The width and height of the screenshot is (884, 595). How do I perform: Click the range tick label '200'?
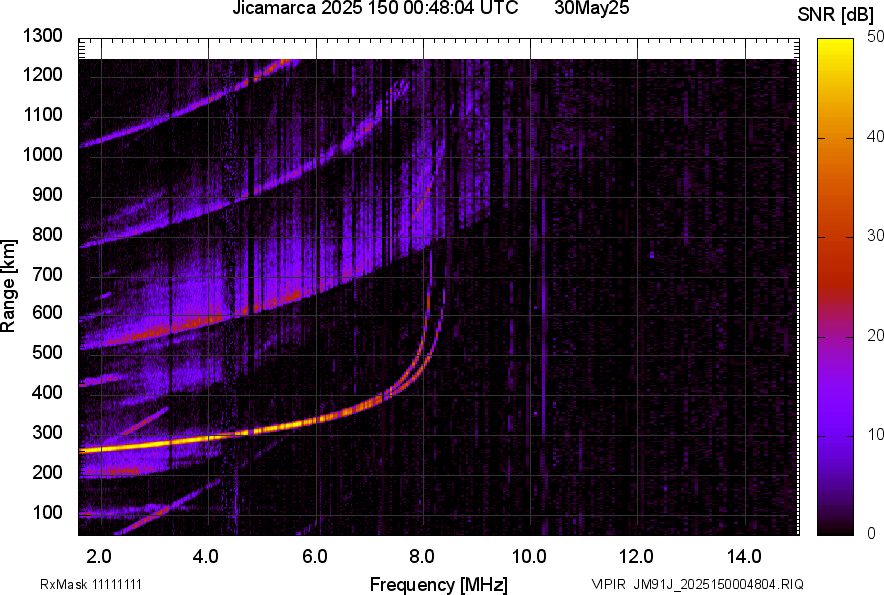pyautogui.click(x=47, y=472)
